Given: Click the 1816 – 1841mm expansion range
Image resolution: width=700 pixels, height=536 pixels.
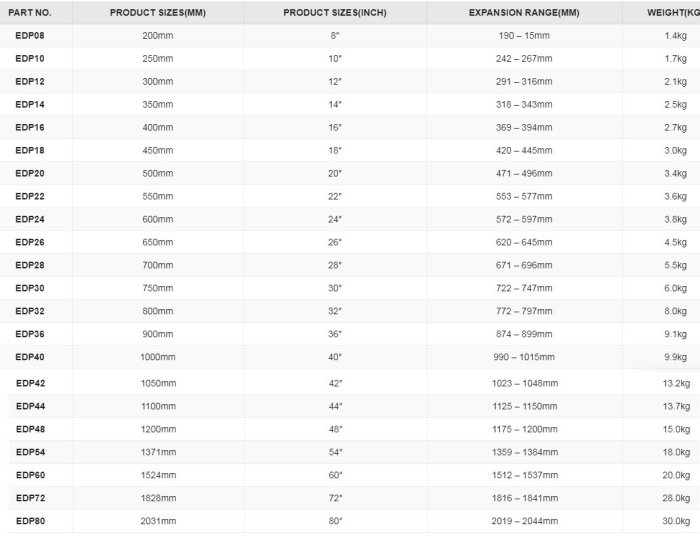Looking at the screenshot, I should point(524,498).
